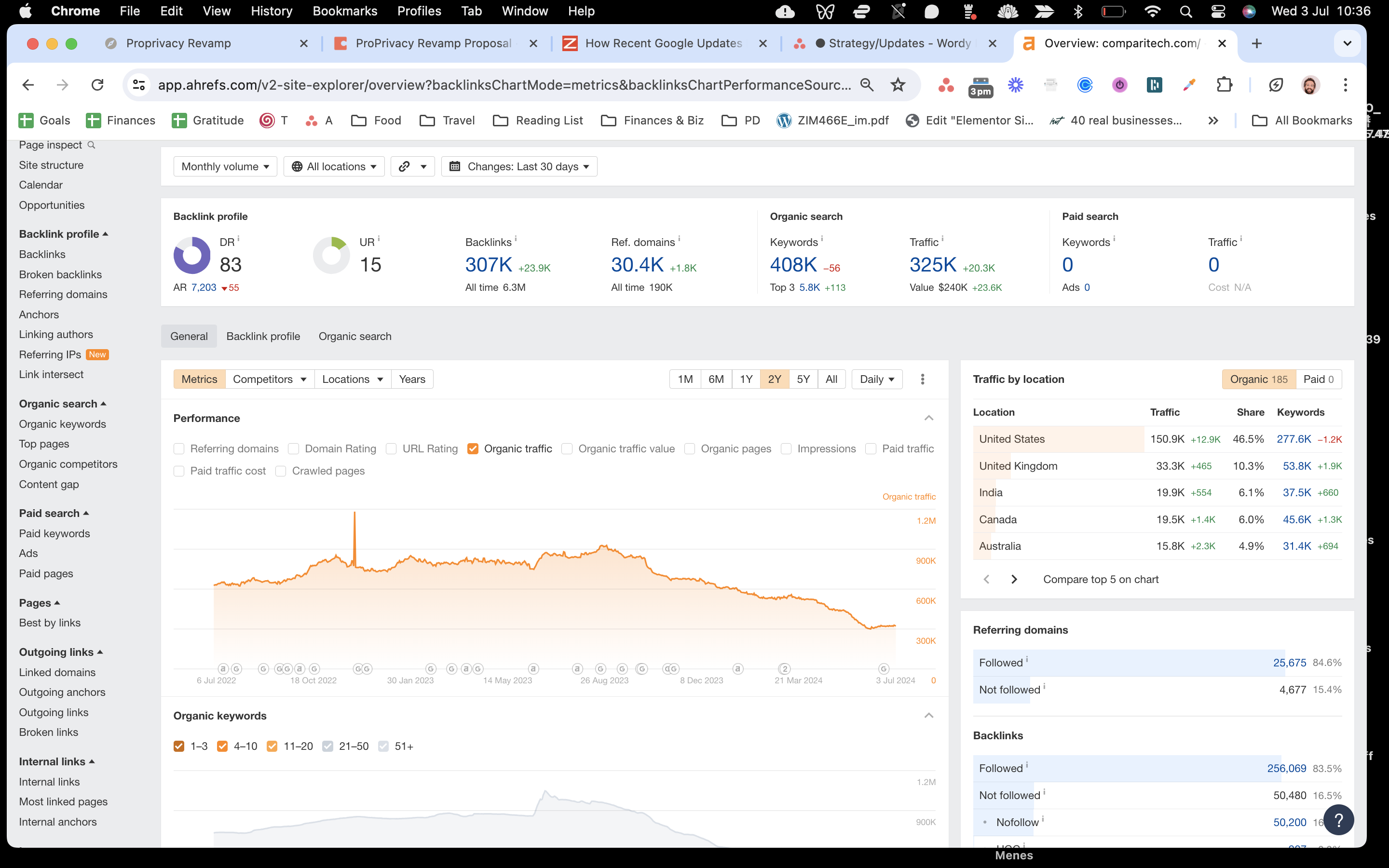Open Broken backlinks in sidebar
1389x868 pixels.
click(x=60, y=274)
